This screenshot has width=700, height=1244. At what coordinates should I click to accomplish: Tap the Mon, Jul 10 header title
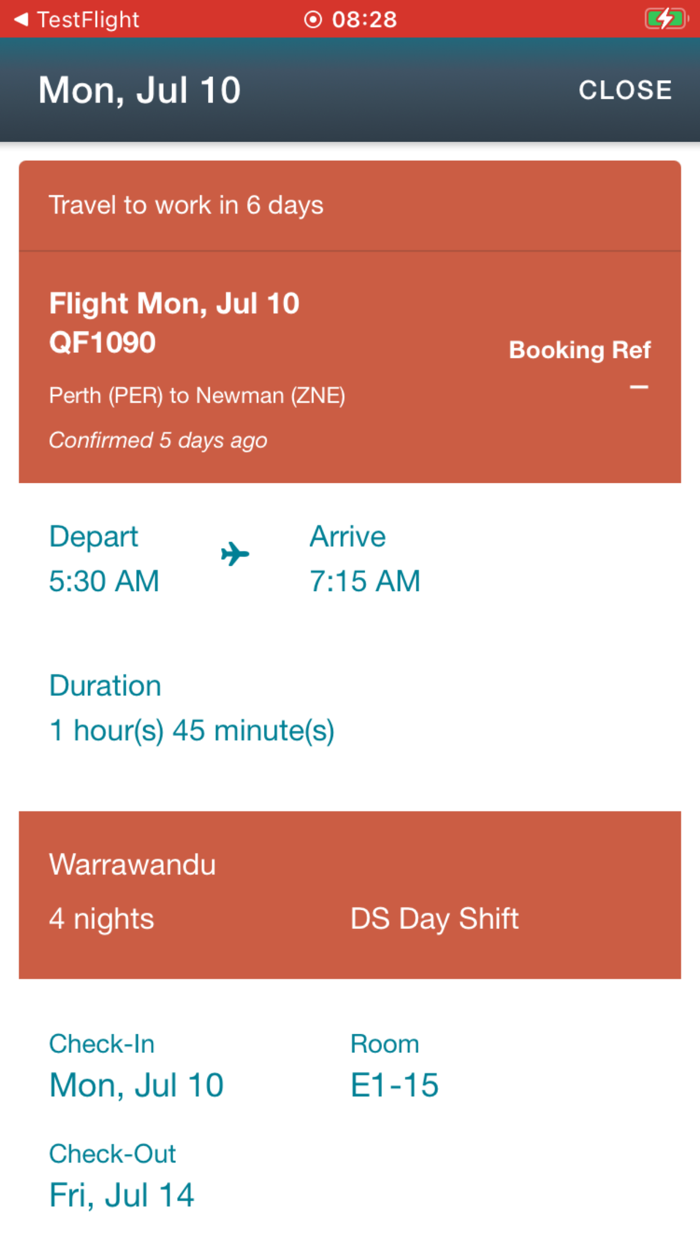tap(139, 90)
